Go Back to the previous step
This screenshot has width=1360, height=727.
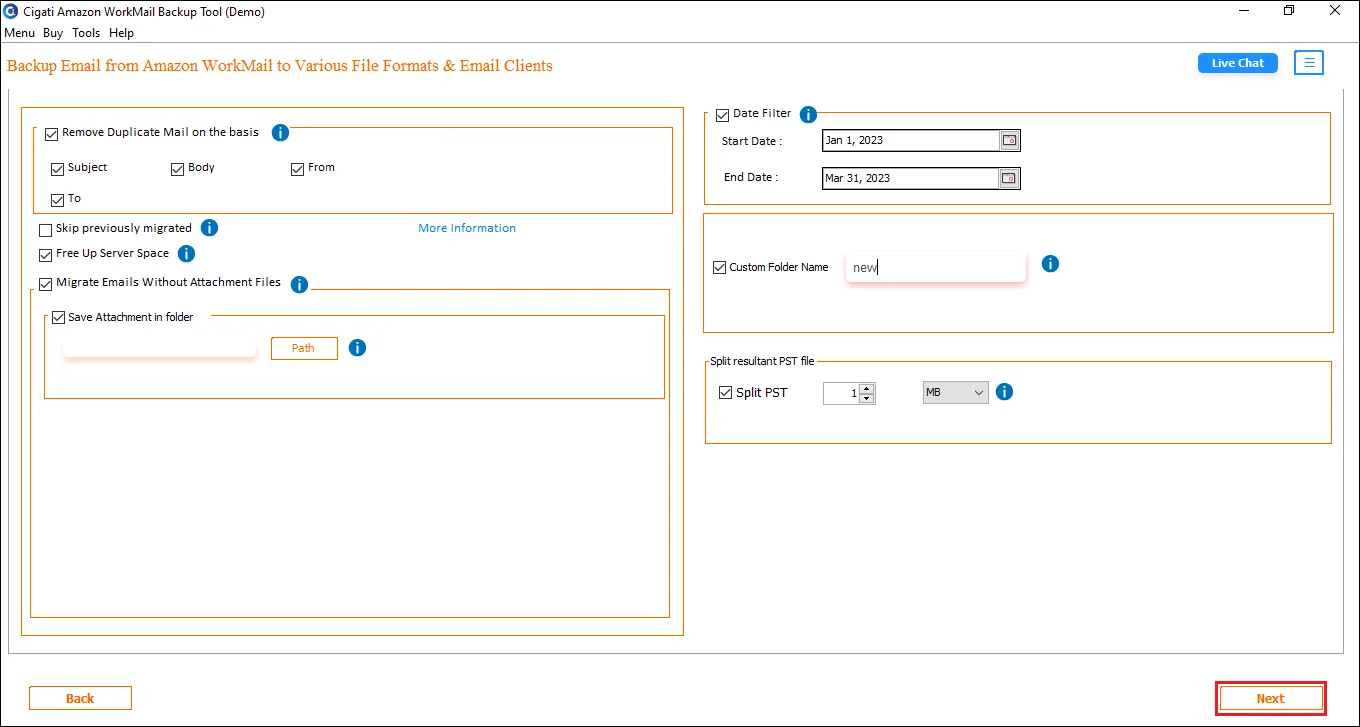pyautogui.click(x=80, y=699)
